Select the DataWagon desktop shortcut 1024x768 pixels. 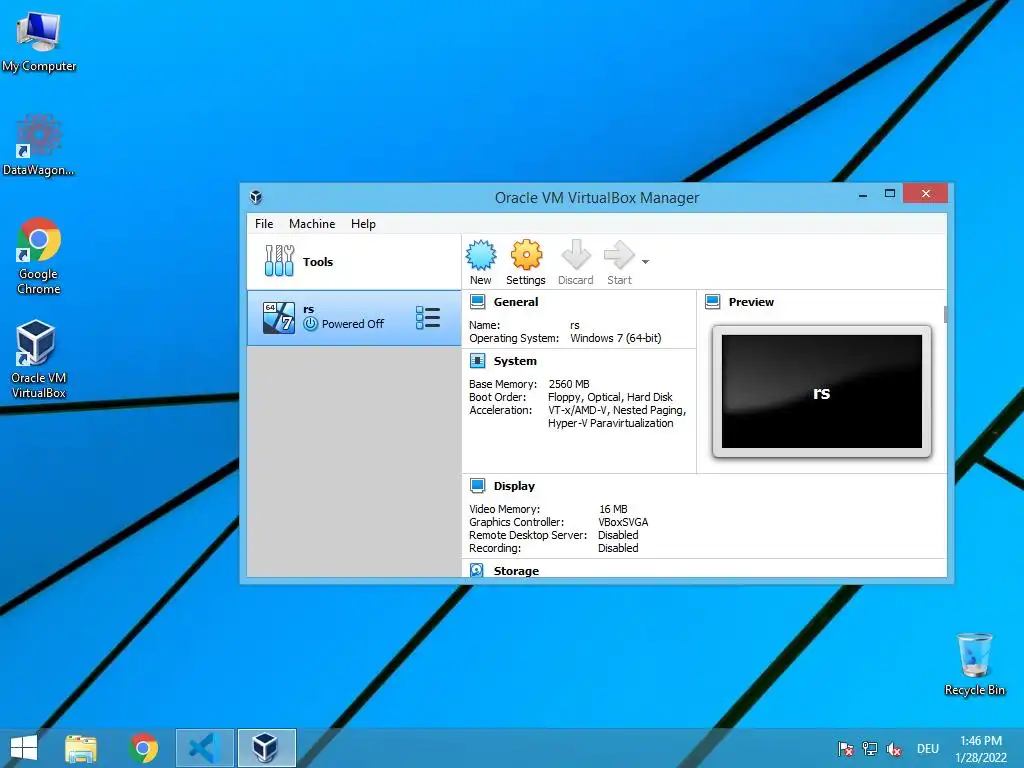39,145
